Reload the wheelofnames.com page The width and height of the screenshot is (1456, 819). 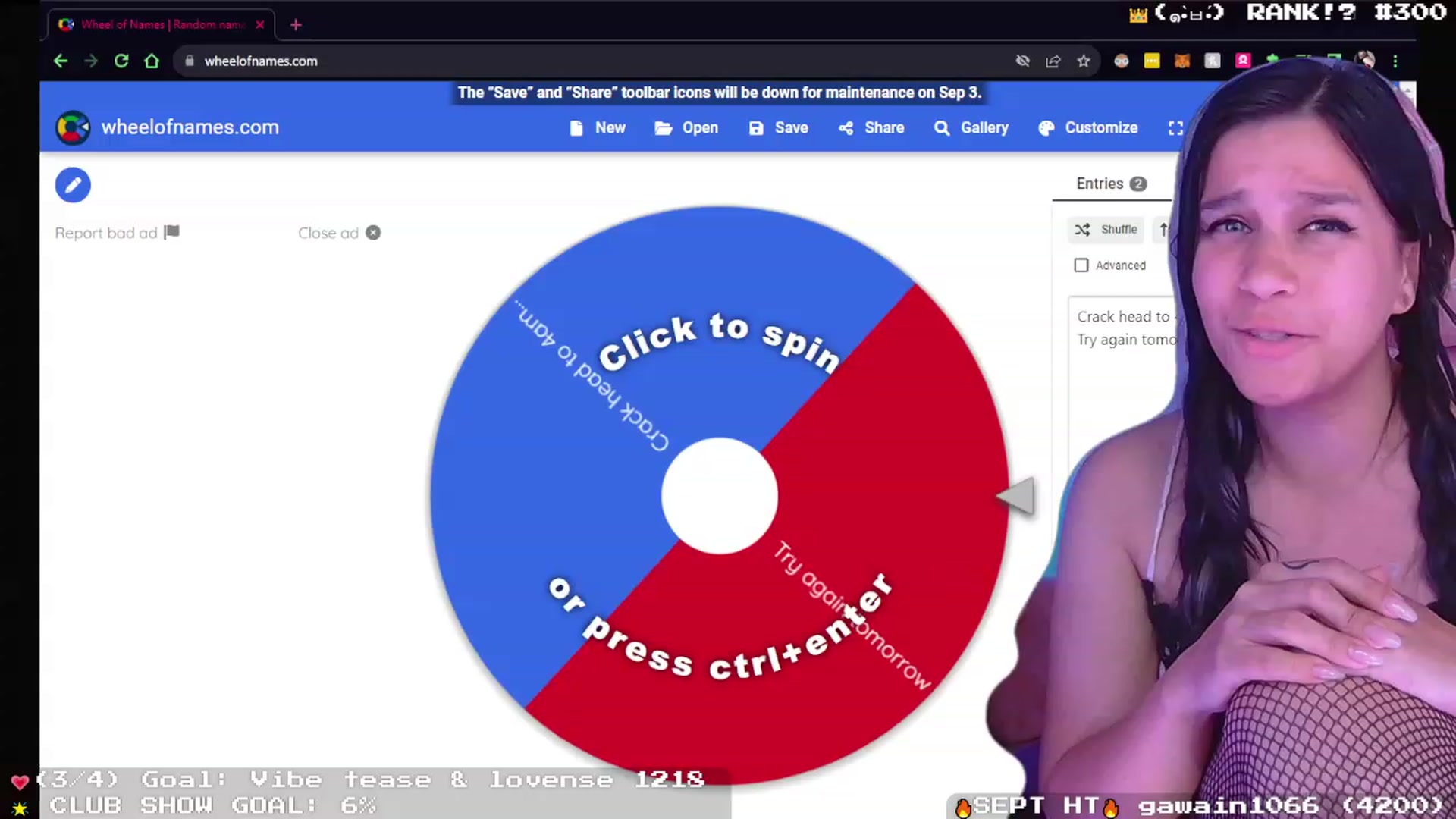click(x=121, y=61)
